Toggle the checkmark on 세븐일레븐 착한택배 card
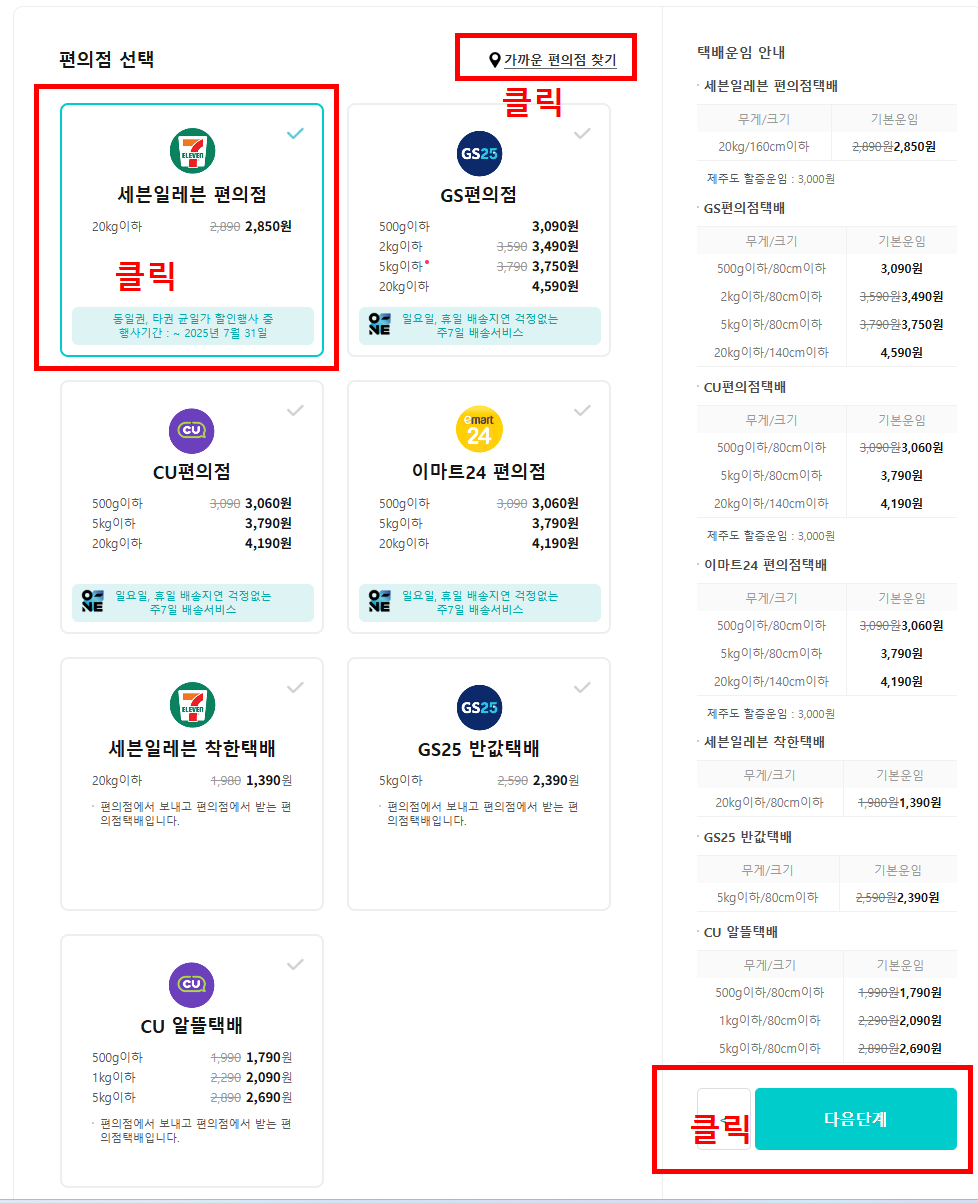This screenshot has height=1203, width=978. 295,687
